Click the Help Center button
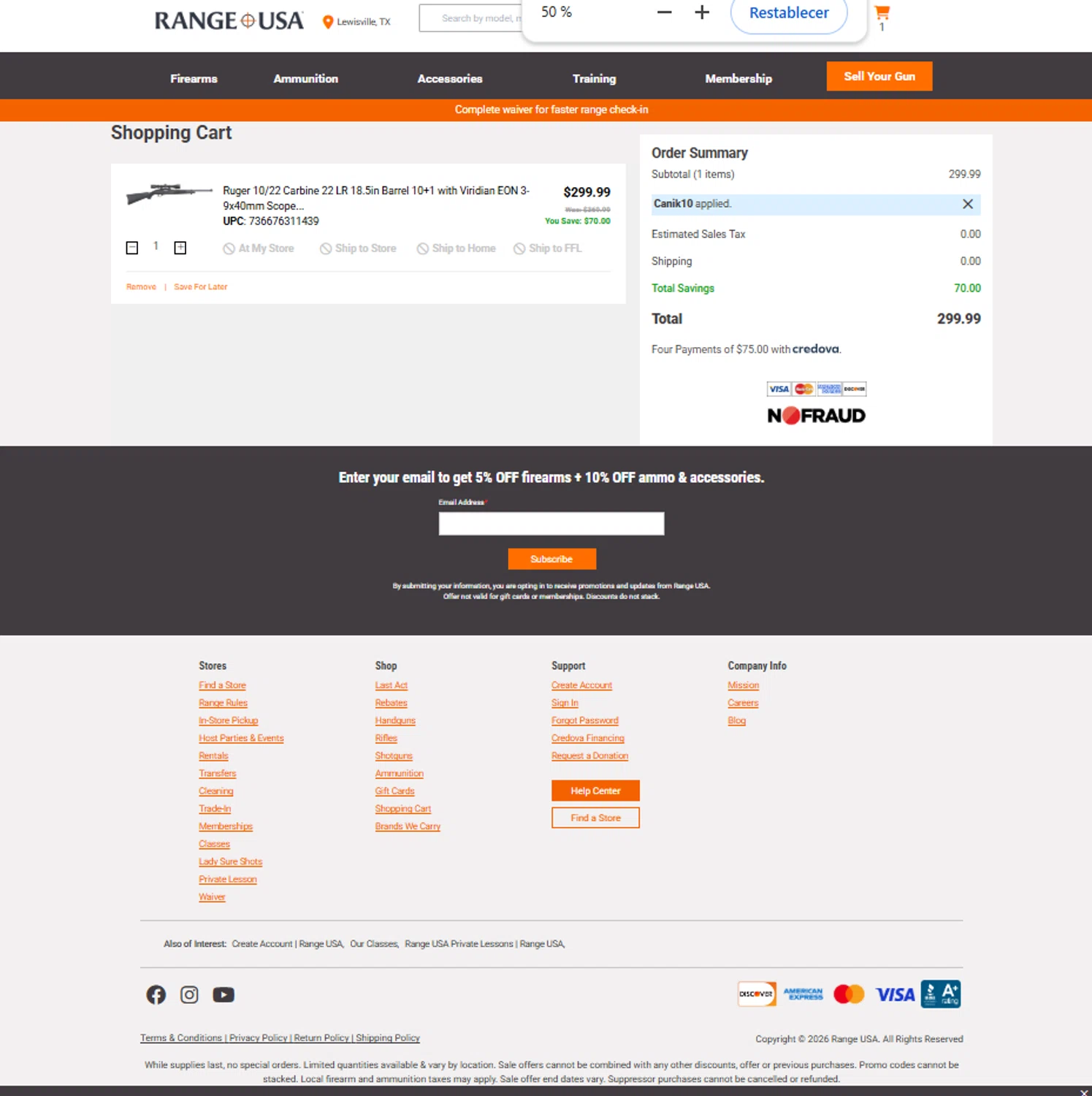The width and height of the screenshot is (1092, 1096). click(x=595, y=791)
